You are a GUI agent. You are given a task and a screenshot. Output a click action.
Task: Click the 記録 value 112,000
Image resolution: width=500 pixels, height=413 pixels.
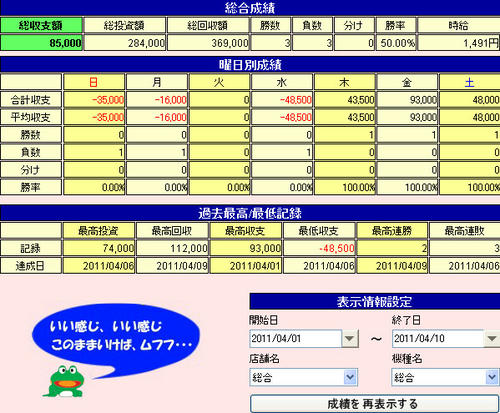pyautogui.click(x=172, y=248)
